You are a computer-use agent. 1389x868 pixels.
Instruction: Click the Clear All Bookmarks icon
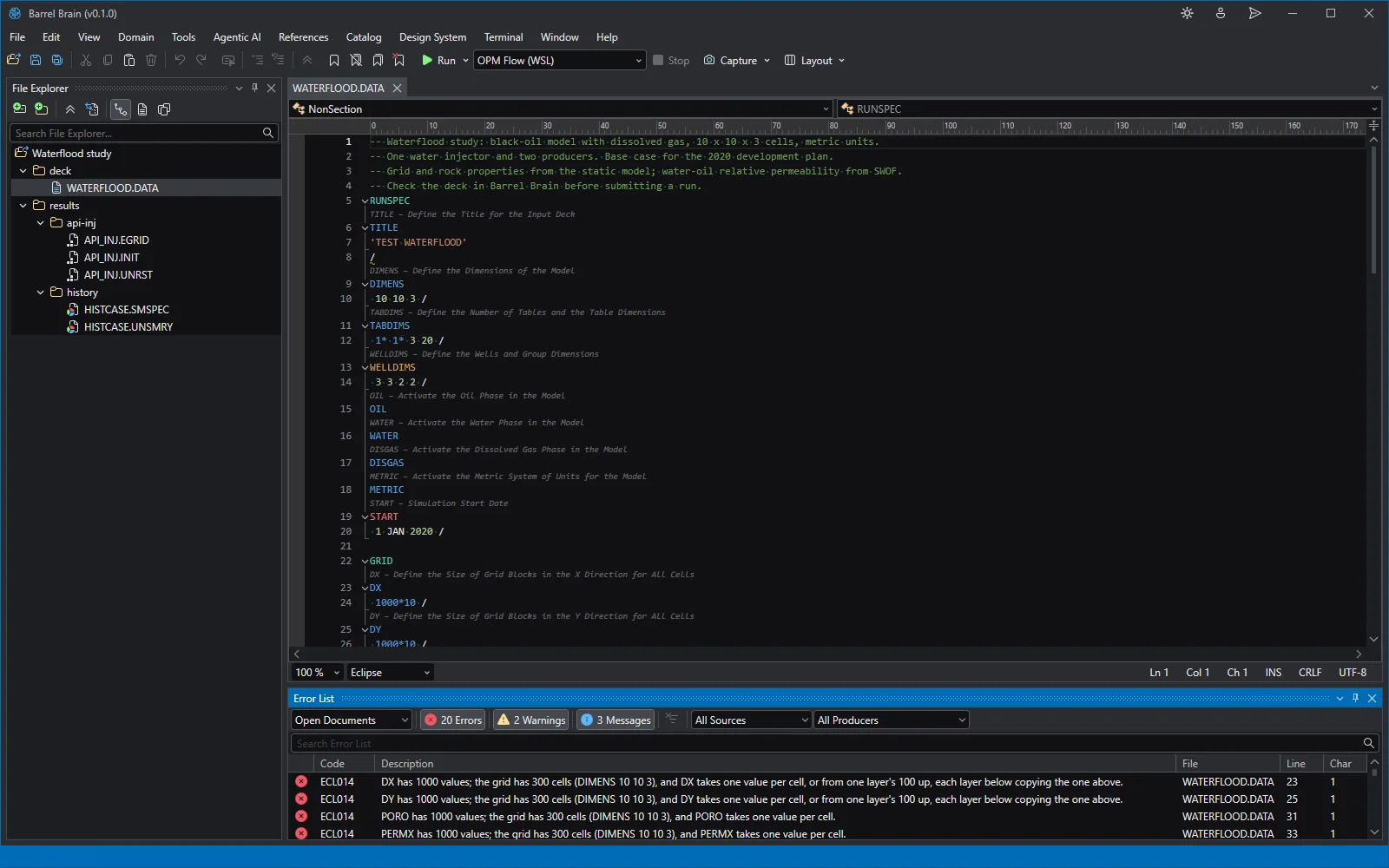[398, 60]
